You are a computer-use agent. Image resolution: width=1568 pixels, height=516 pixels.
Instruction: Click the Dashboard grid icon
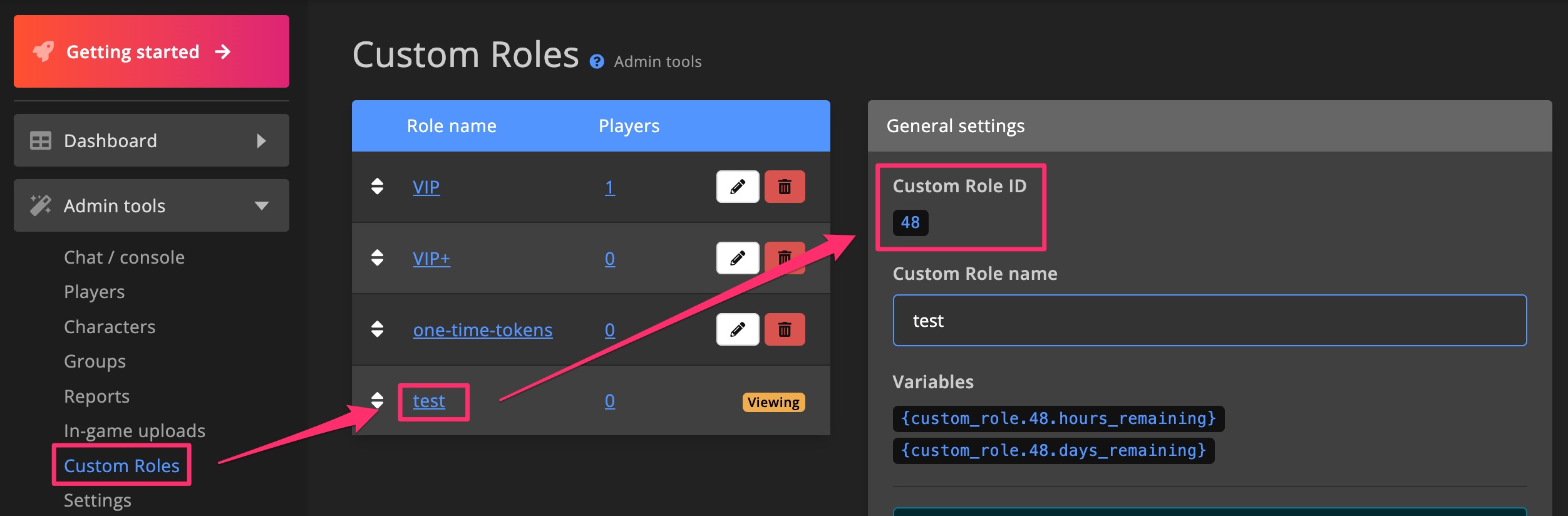(41, 141)
